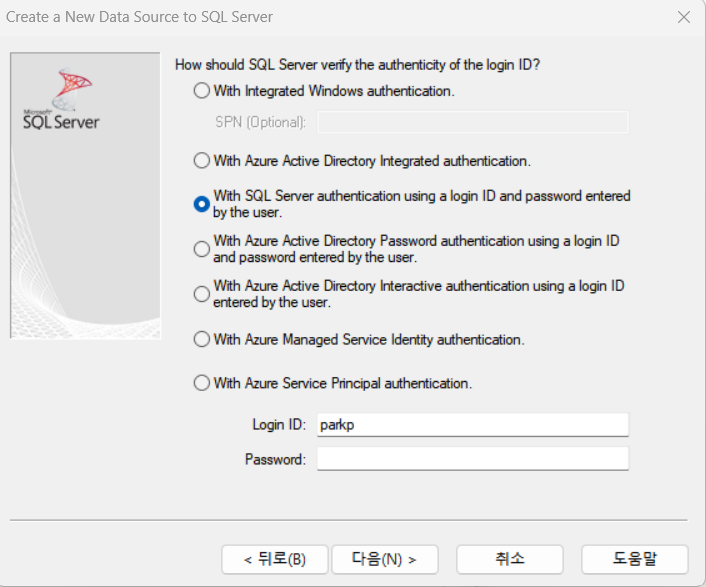
Task: Click the dialog title 'Create a New Data Source to SQL Server'
Action: [x=140, y=17]
